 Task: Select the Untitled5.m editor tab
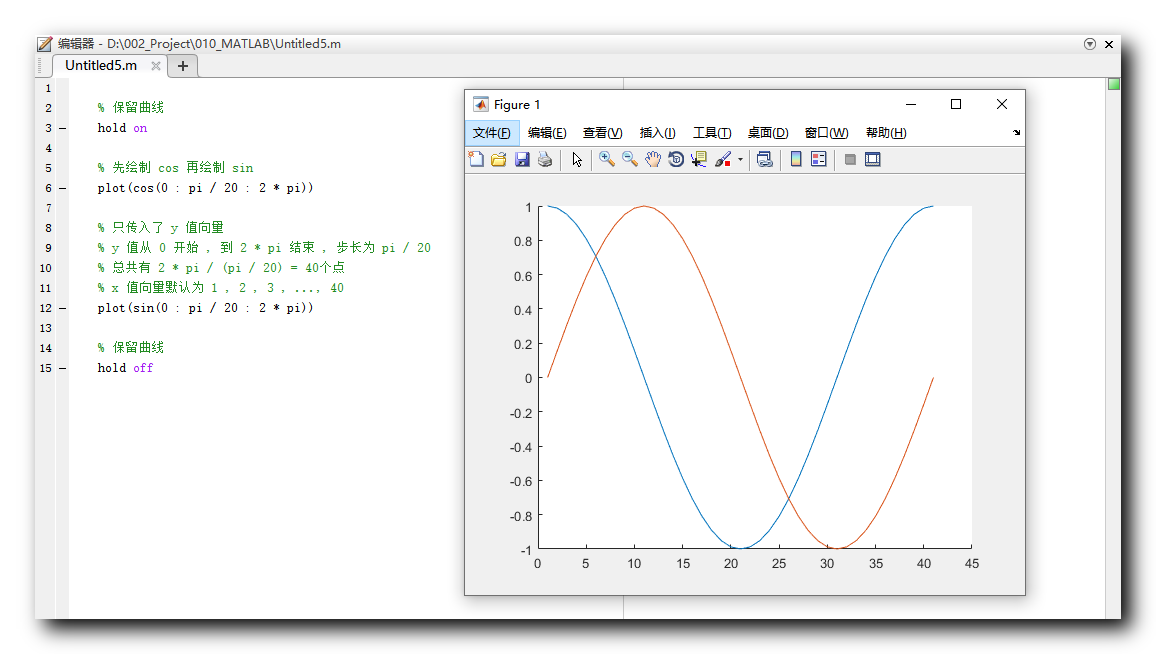(x=101, y=66)
